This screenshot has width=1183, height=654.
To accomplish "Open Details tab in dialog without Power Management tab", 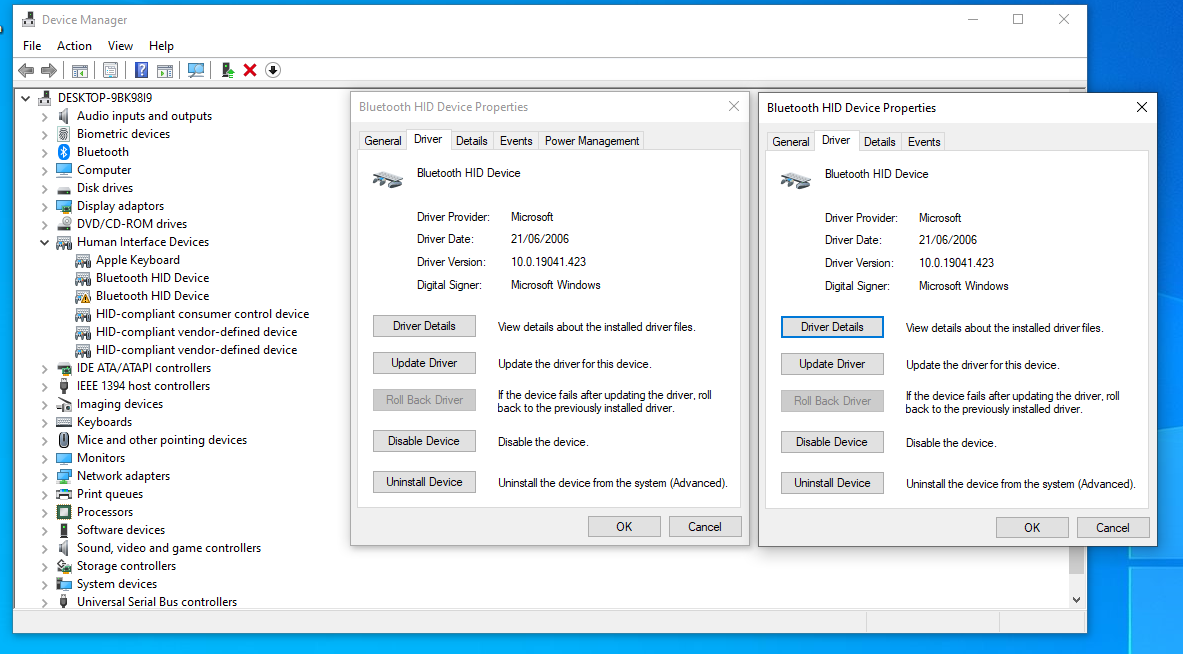I will point(880,142).
